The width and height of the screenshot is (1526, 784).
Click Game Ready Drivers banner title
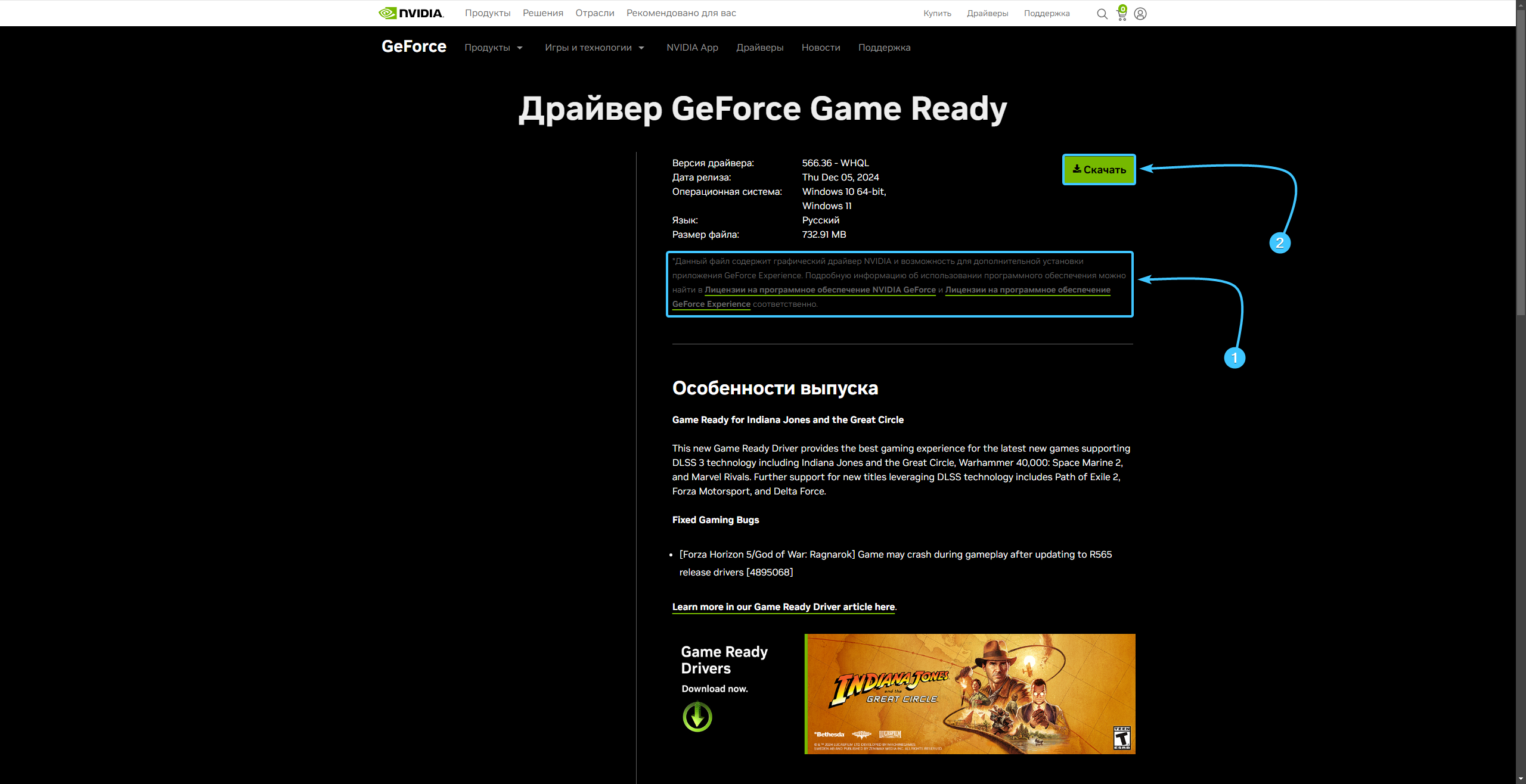coord(724,660)
